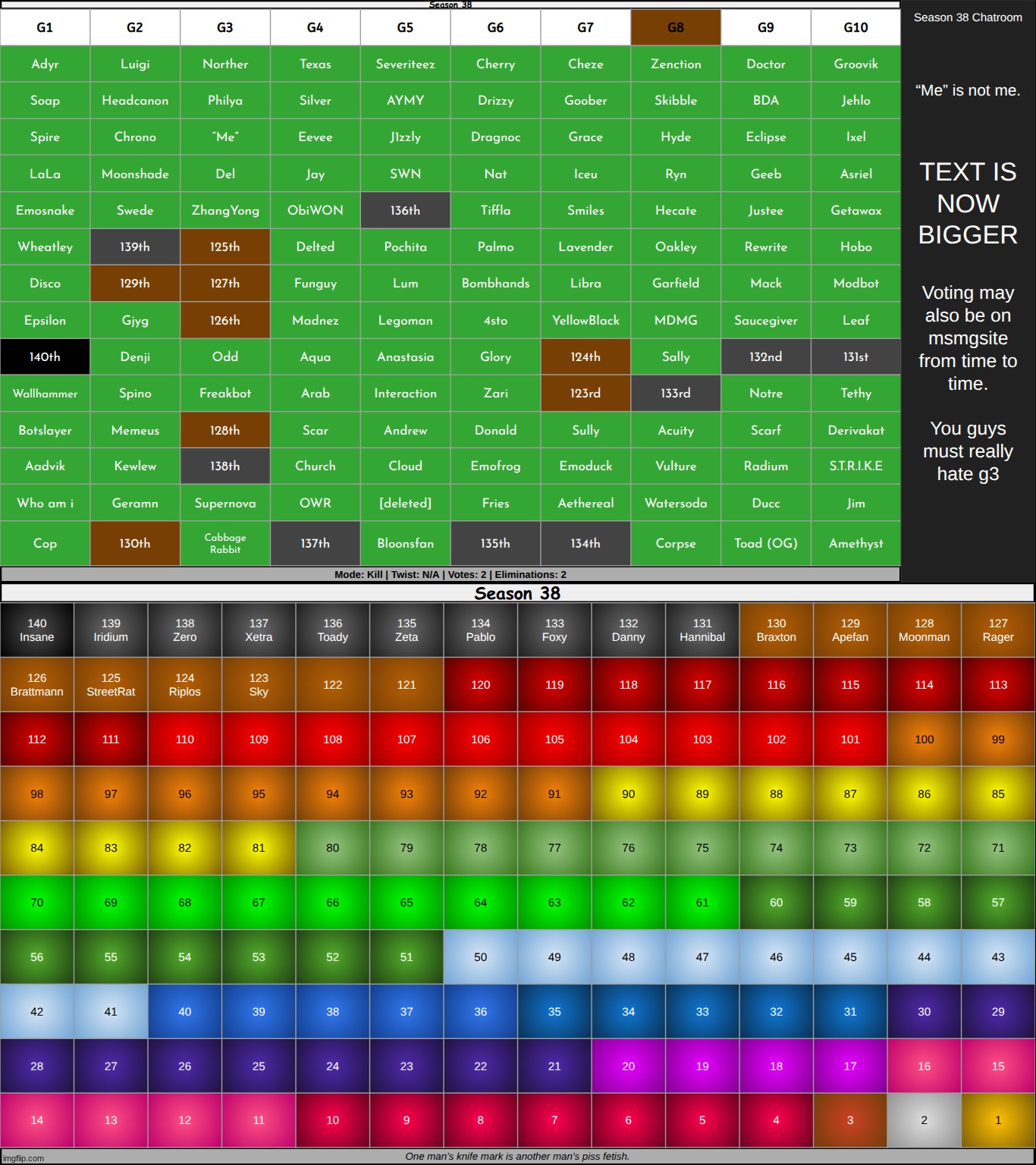Click the imgflip.com watermark link

24,1158
